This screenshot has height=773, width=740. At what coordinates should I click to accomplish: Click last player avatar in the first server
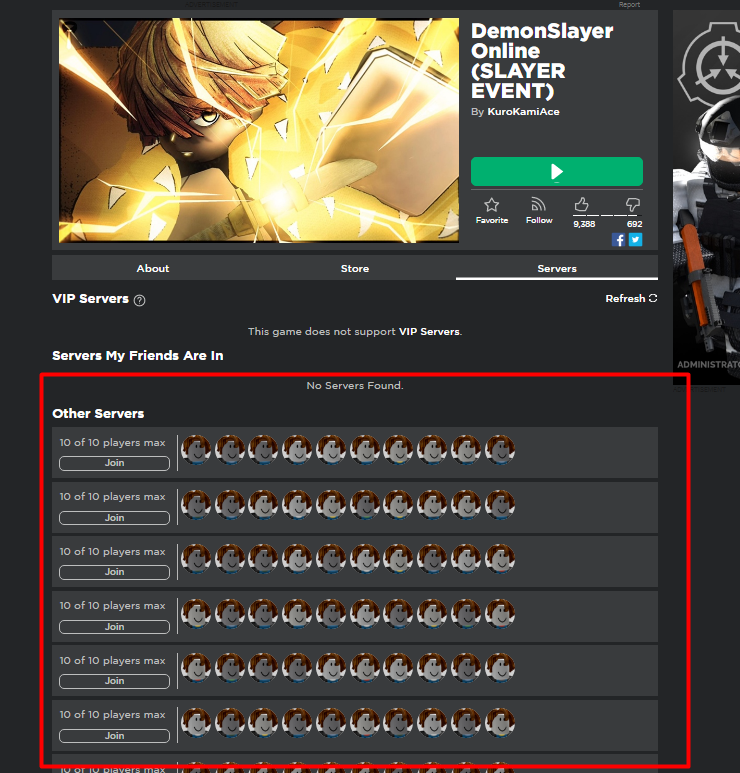(x=500, y=450)
